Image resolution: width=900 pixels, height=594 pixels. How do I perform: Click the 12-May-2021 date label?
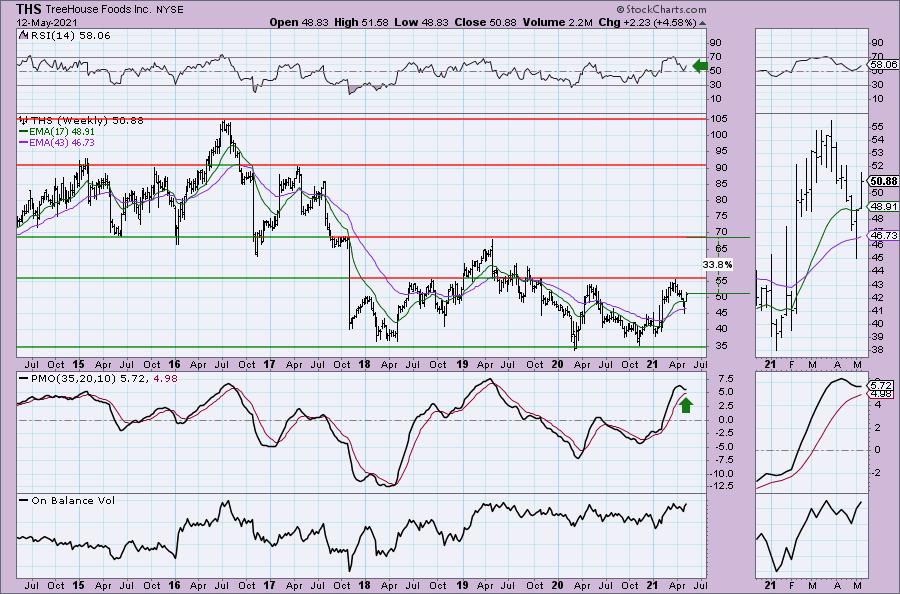47,23
